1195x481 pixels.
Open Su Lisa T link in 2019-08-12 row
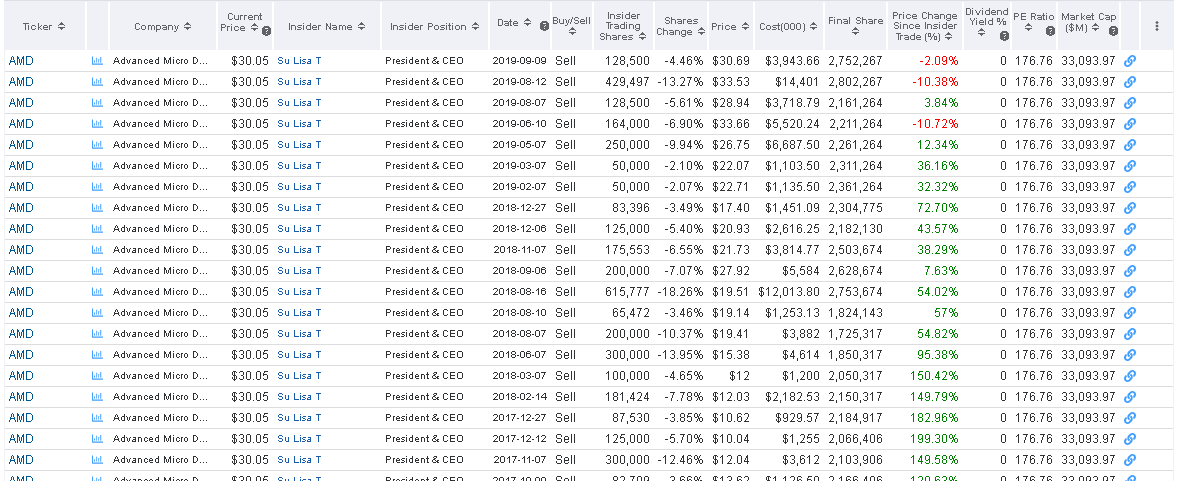click(299, 82)
